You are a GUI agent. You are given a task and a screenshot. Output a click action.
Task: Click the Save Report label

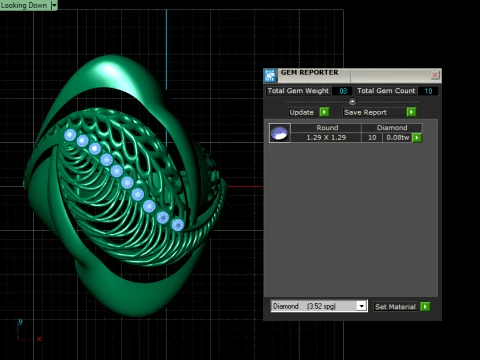[365, 112]
